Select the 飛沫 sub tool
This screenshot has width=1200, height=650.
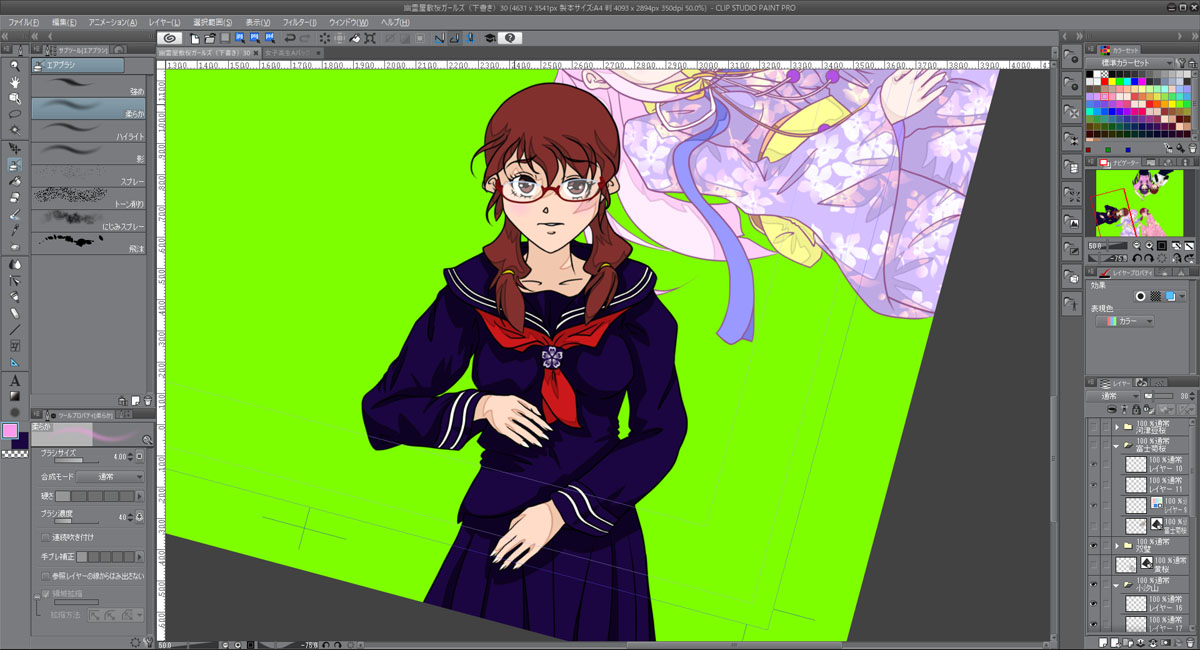88,244
